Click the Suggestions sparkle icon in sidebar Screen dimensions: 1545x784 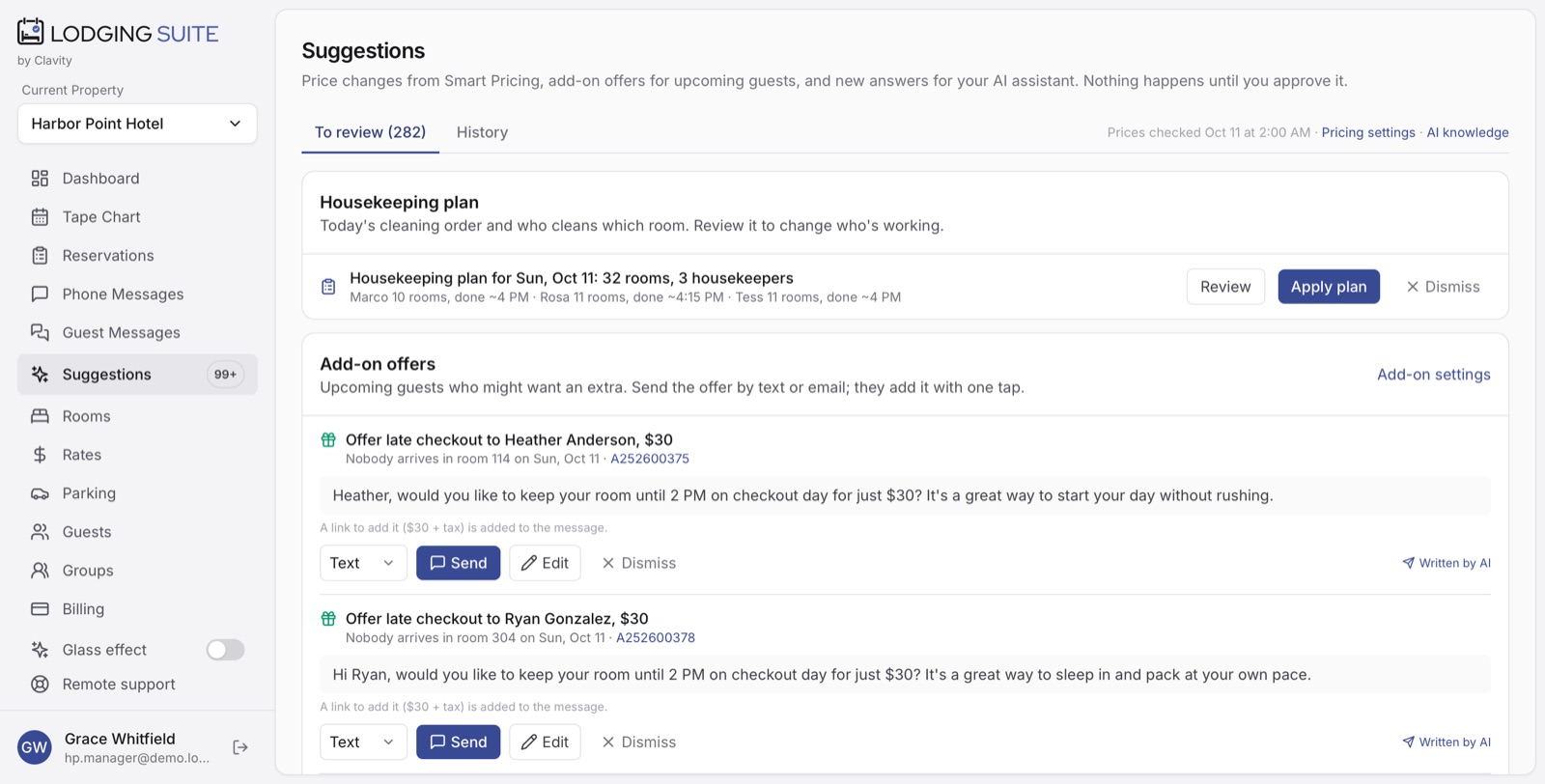click(x=40, y=375)
